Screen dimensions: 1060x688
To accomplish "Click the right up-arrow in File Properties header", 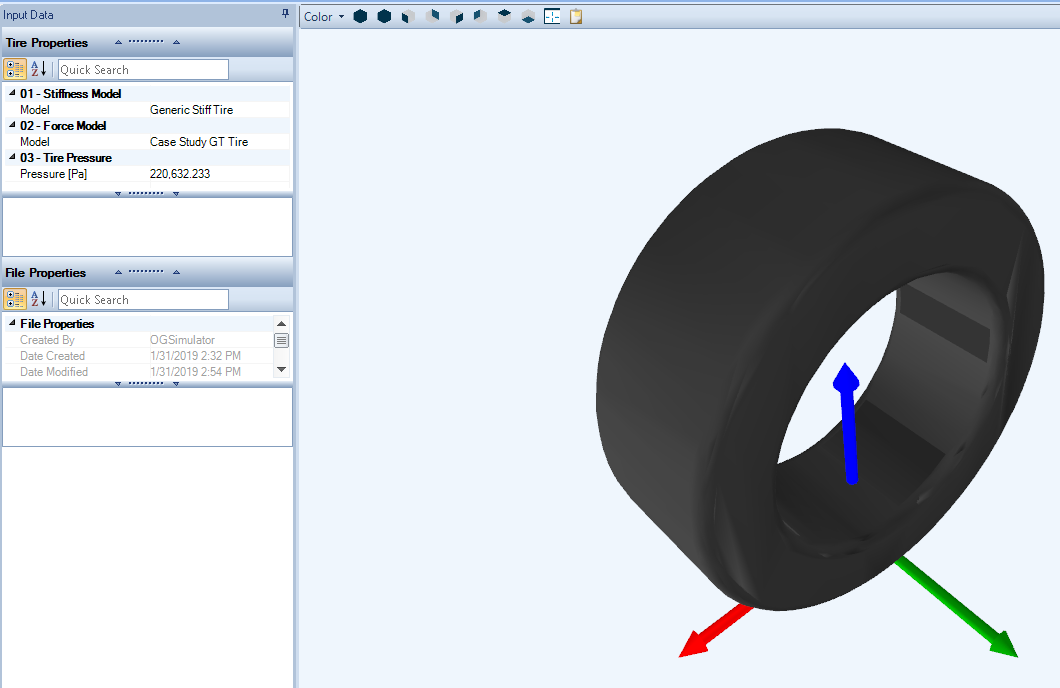I will tap(176, 272).
